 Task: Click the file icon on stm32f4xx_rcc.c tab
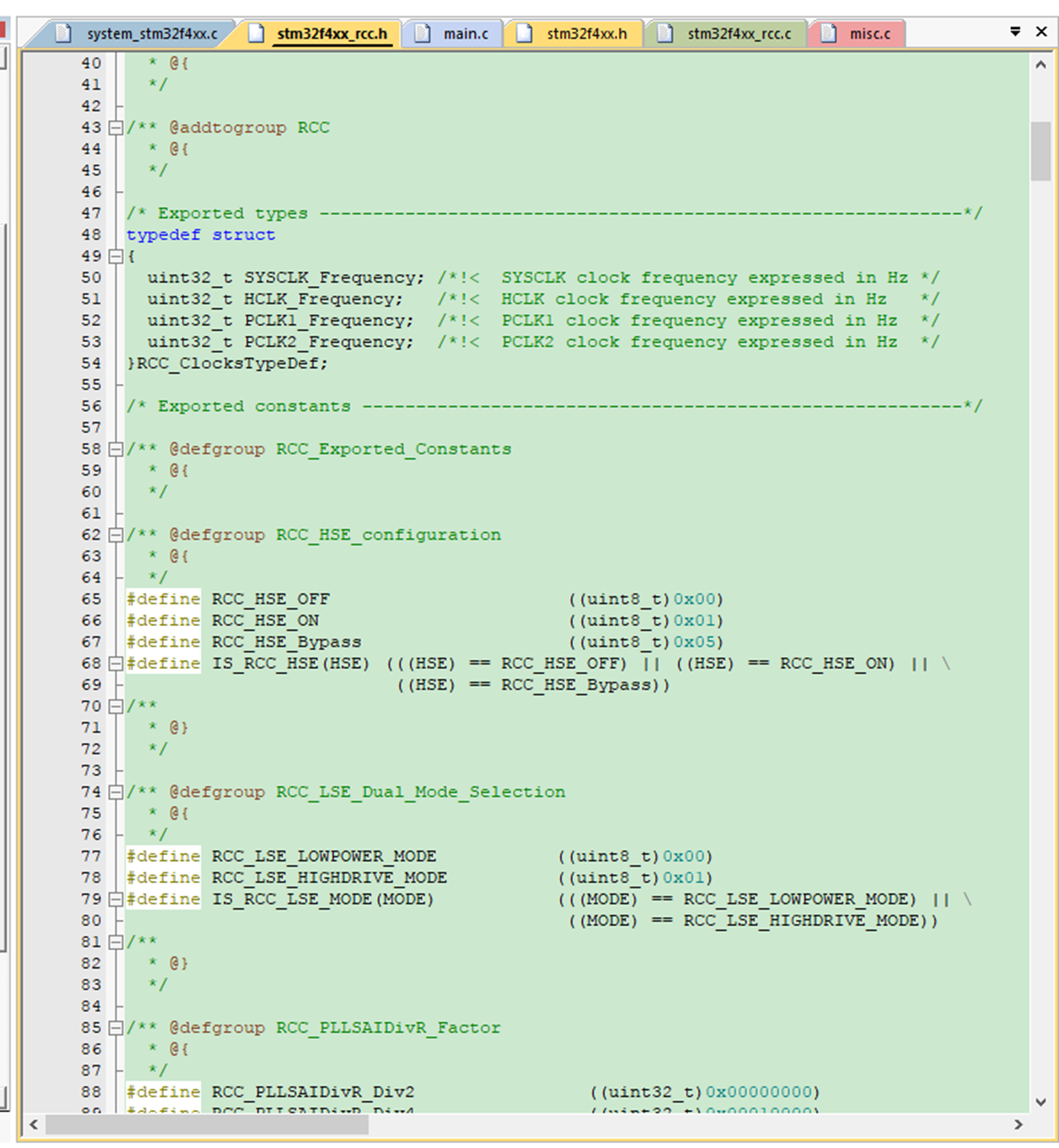pyautogui.click(x=665, y=33)
